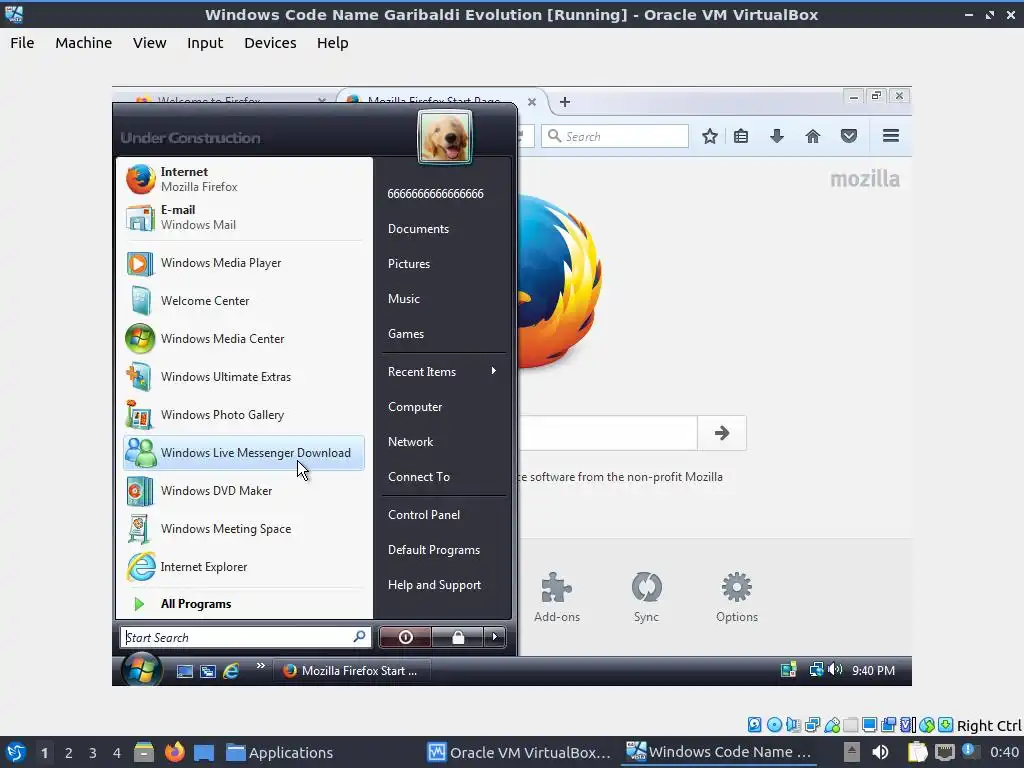Open Windows Meeting Space
Viewport: 1024px width, 768px height.
(x=244, y=529)
